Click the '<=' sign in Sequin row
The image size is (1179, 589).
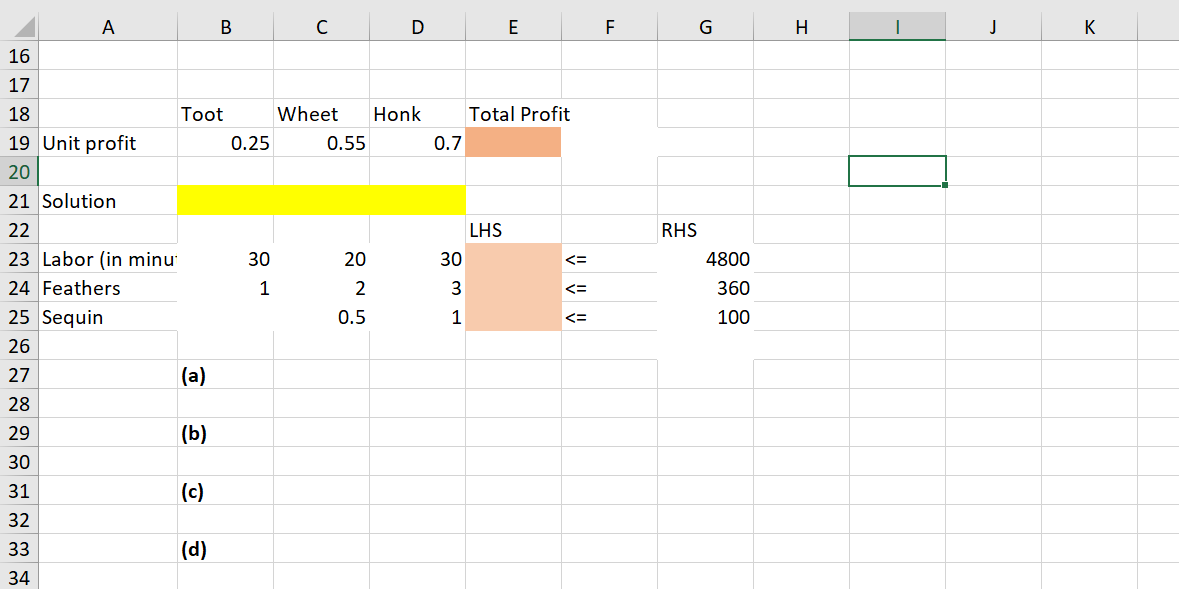coord(609,317)
